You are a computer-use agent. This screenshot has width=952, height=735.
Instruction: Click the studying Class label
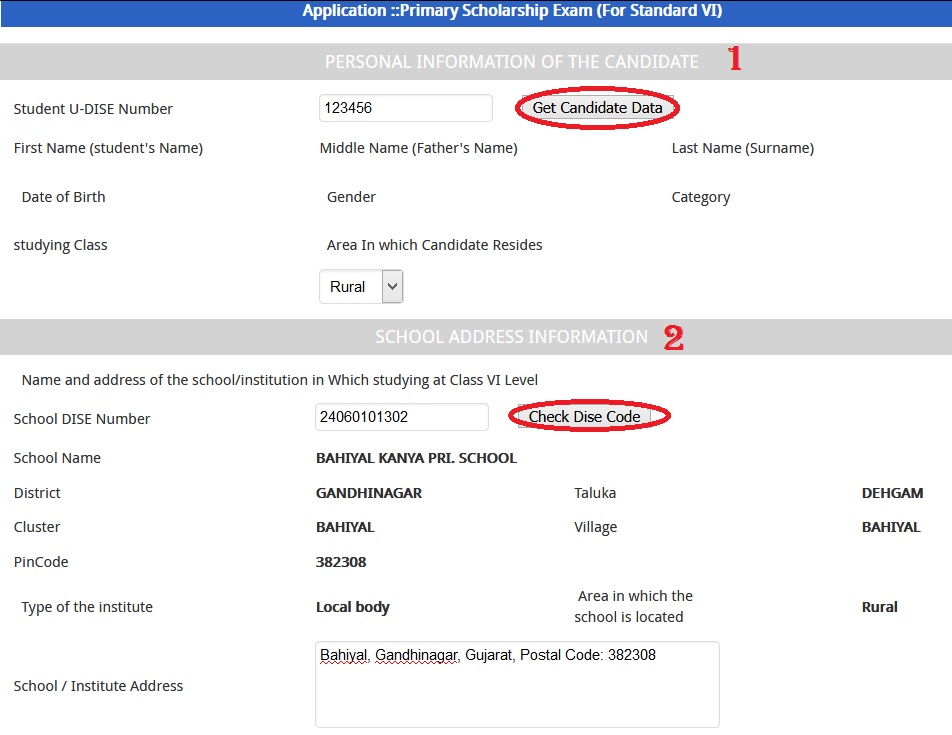point(60,245)
